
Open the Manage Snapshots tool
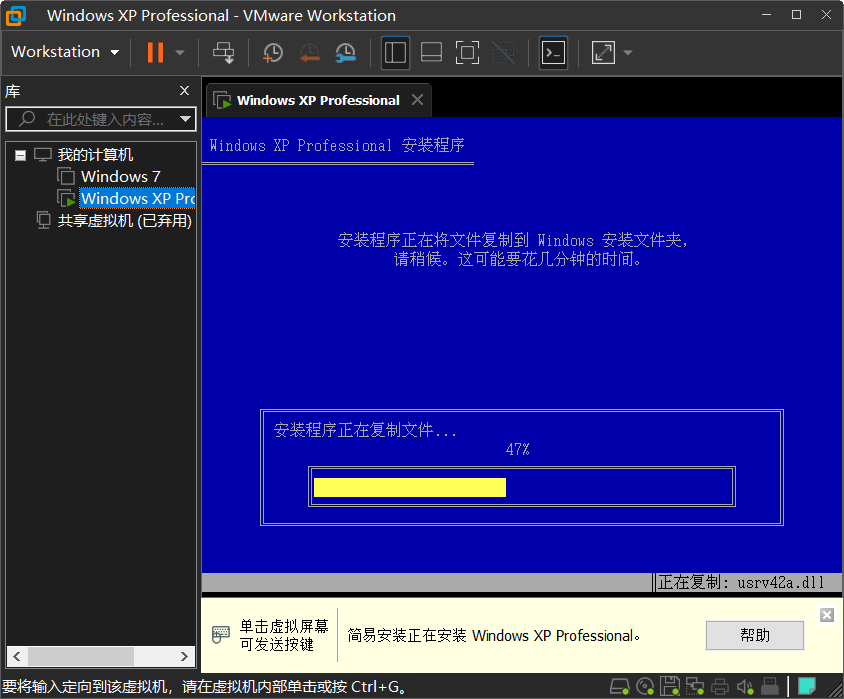[345, 52]
